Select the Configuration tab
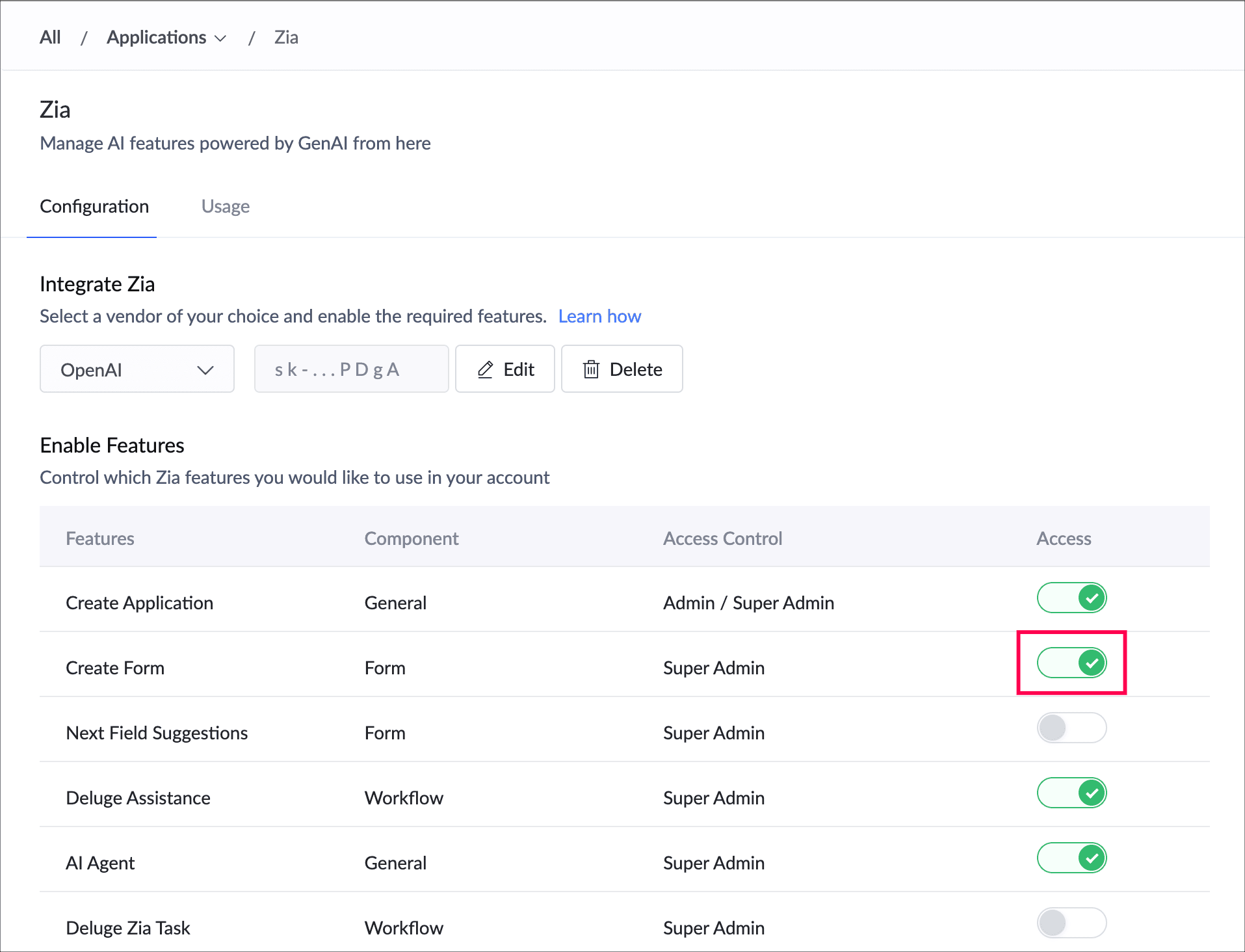 click(x=94, y=206)
